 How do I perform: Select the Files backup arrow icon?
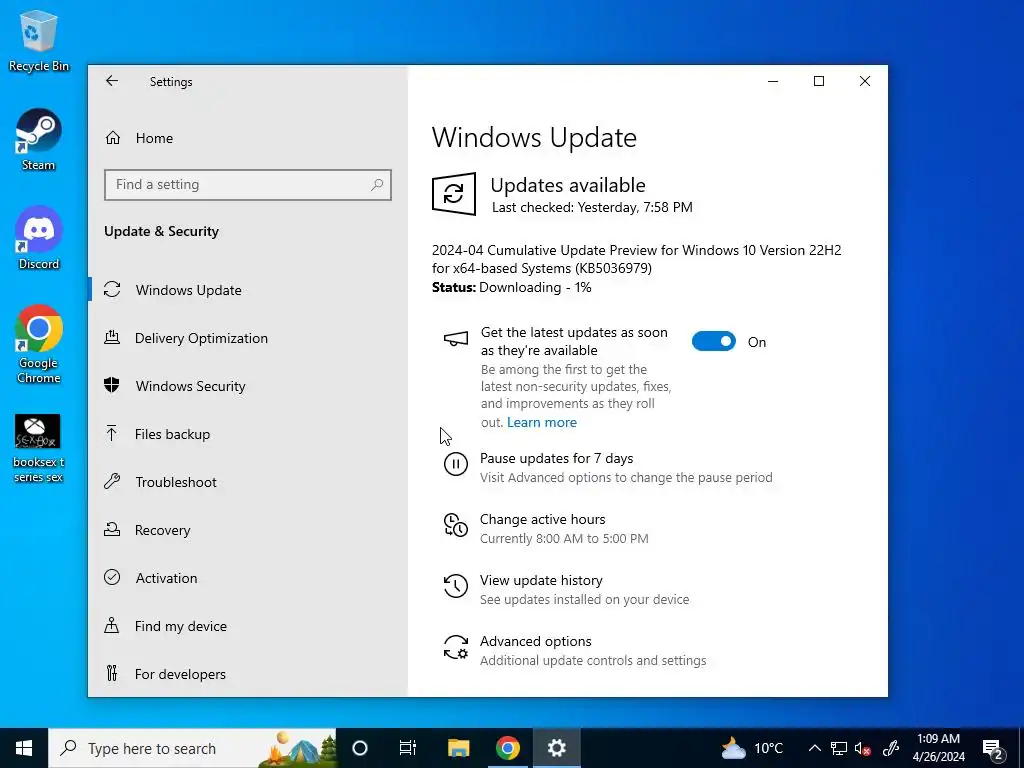(112, 434)
